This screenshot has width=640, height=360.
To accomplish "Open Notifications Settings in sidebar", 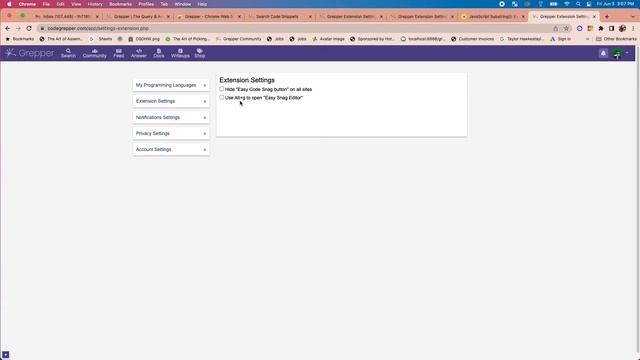I will point(171,118).
